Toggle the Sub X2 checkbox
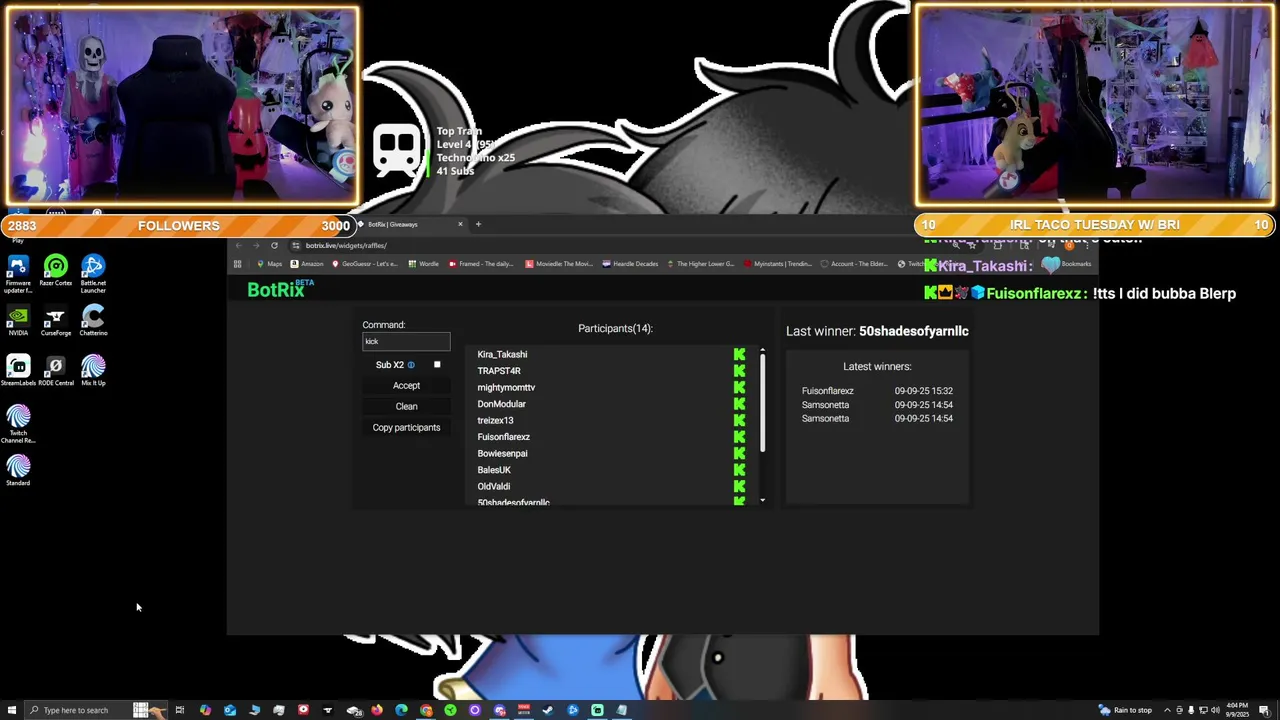1280x720 pixels. pos(437,365)
